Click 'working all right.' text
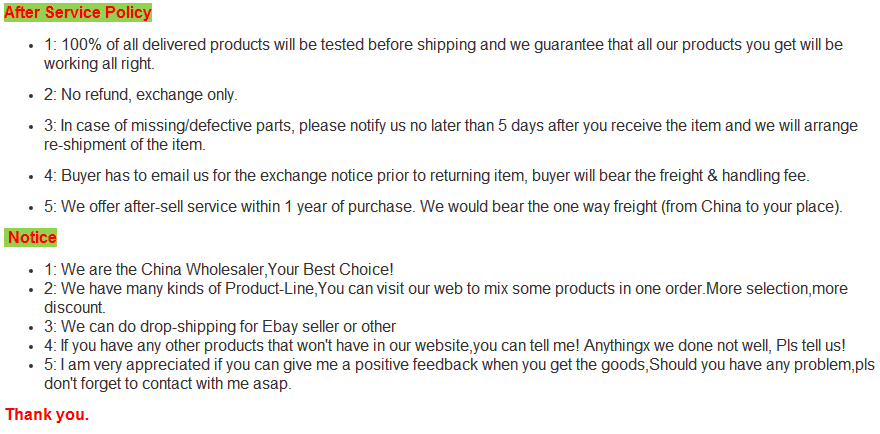Image resolution: width=880 pixels, height=434 pixels. point(99,64)
